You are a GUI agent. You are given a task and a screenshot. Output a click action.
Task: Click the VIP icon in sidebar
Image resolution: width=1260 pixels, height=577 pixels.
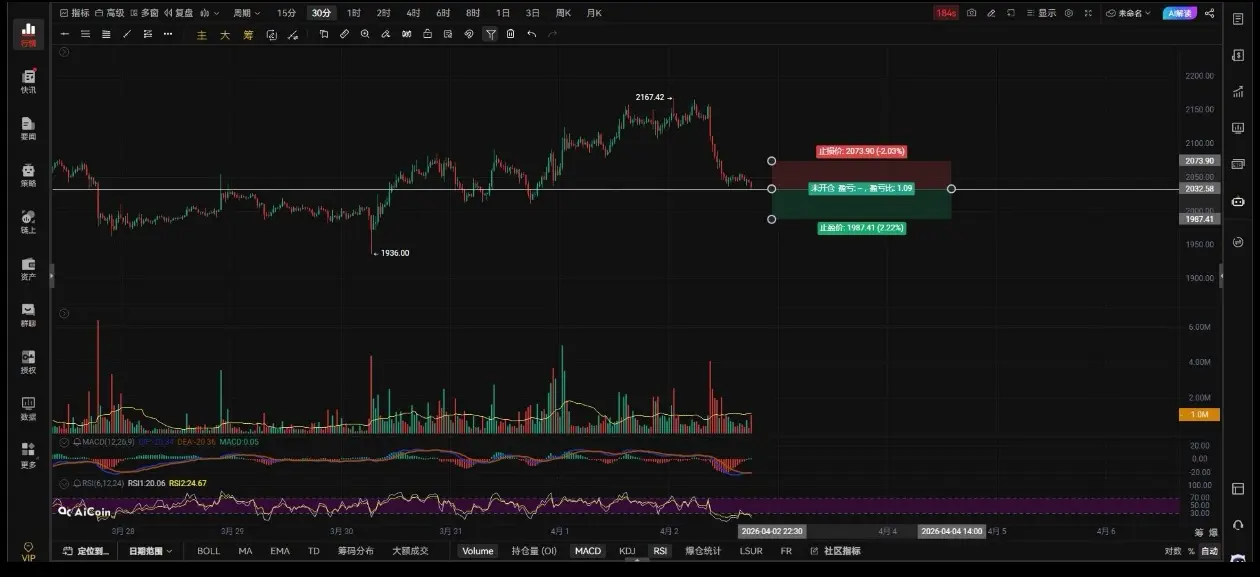coord(28,551)
